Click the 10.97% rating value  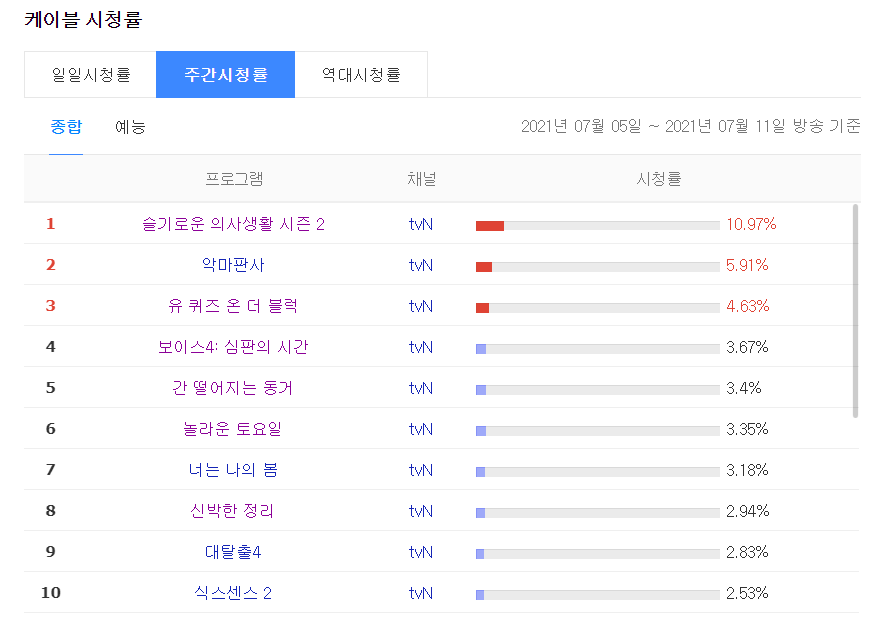751,224
